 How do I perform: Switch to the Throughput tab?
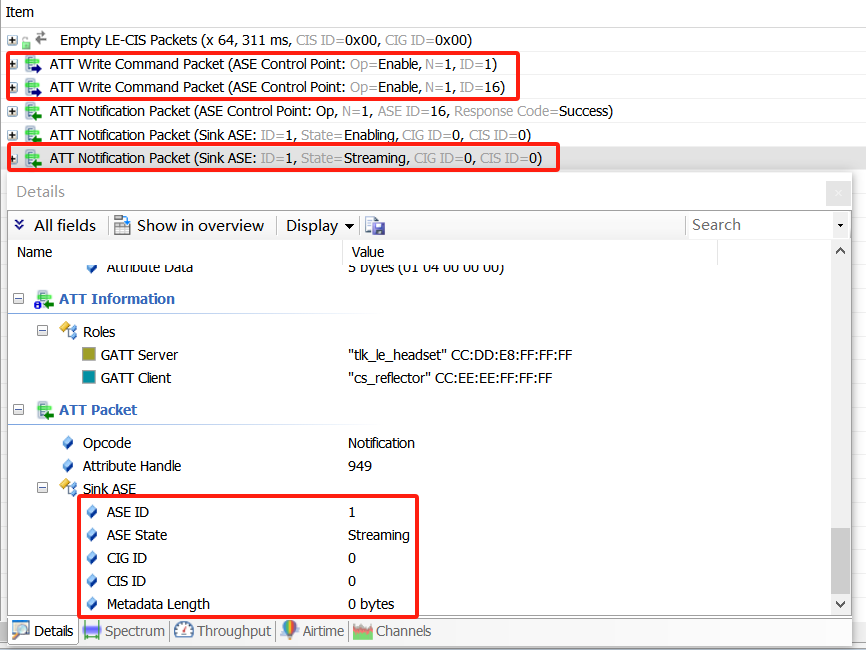(223, 631)
